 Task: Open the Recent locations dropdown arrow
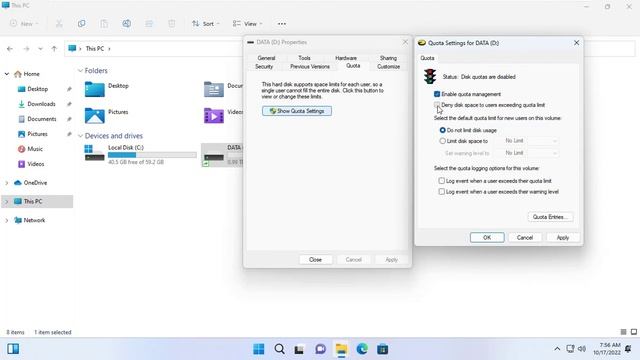coord(40,49)
